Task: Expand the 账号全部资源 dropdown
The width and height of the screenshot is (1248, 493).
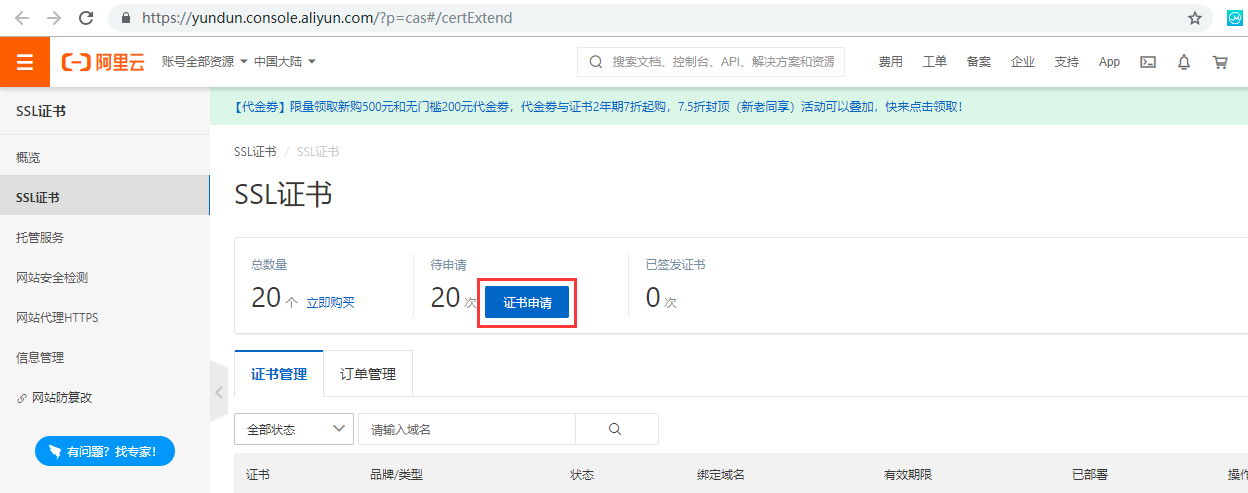Action: tap(205, 62)
